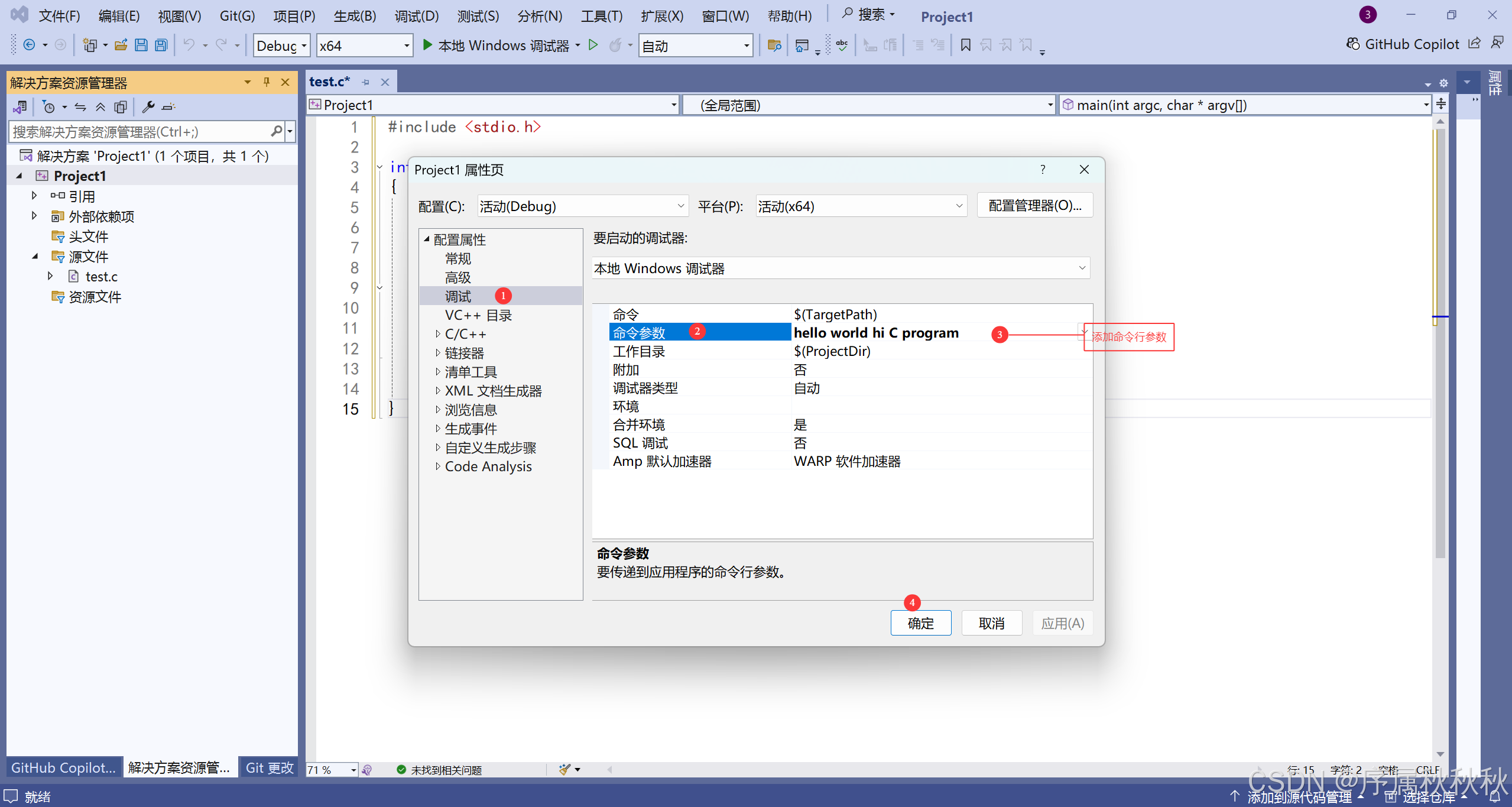The height and width of the screenshot is (807, 1512).
Task: Open the 调试(D) menu
Action: click(416, 16)
